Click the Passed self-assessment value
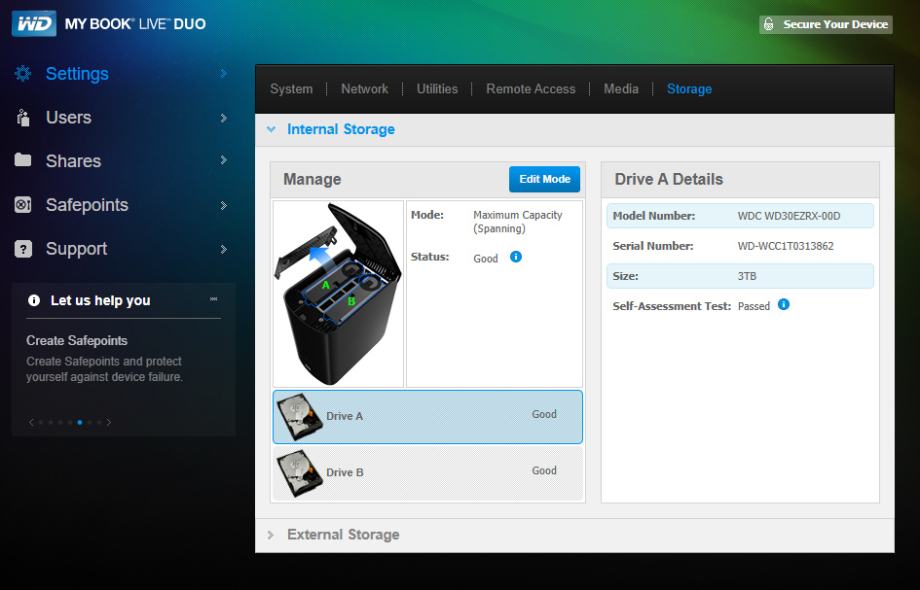This screenshot has height=590, width=920. [753, 306]
